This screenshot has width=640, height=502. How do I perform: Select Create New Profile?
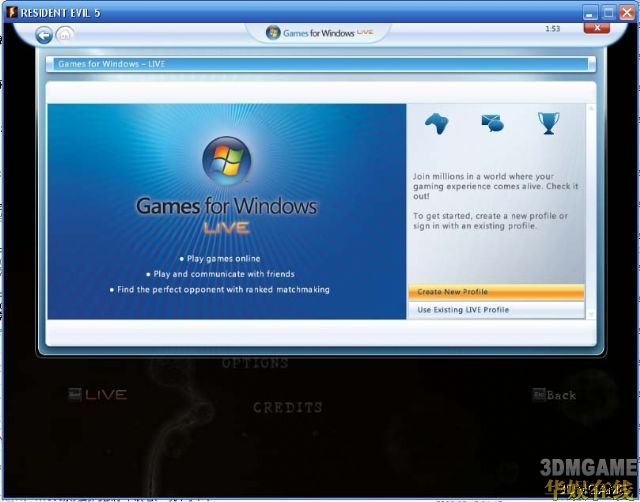(496, 292)
